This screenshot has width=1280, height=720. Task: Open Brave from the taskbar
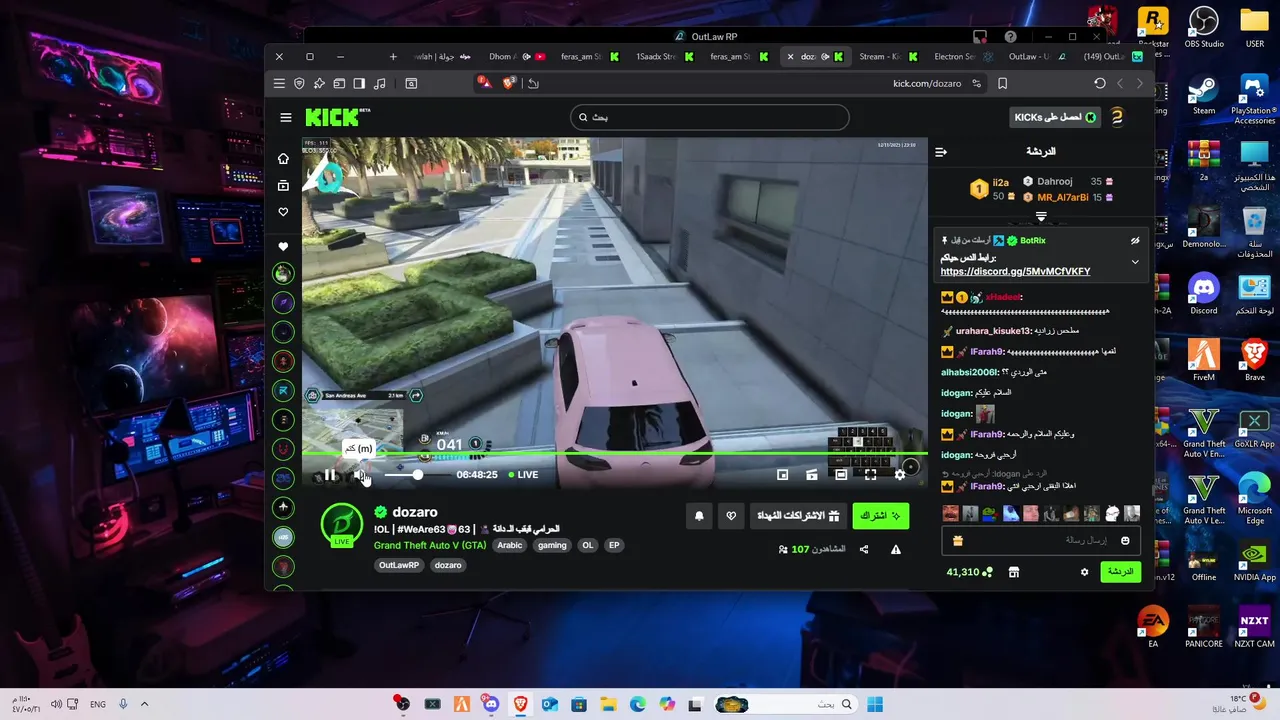(520, 705)
